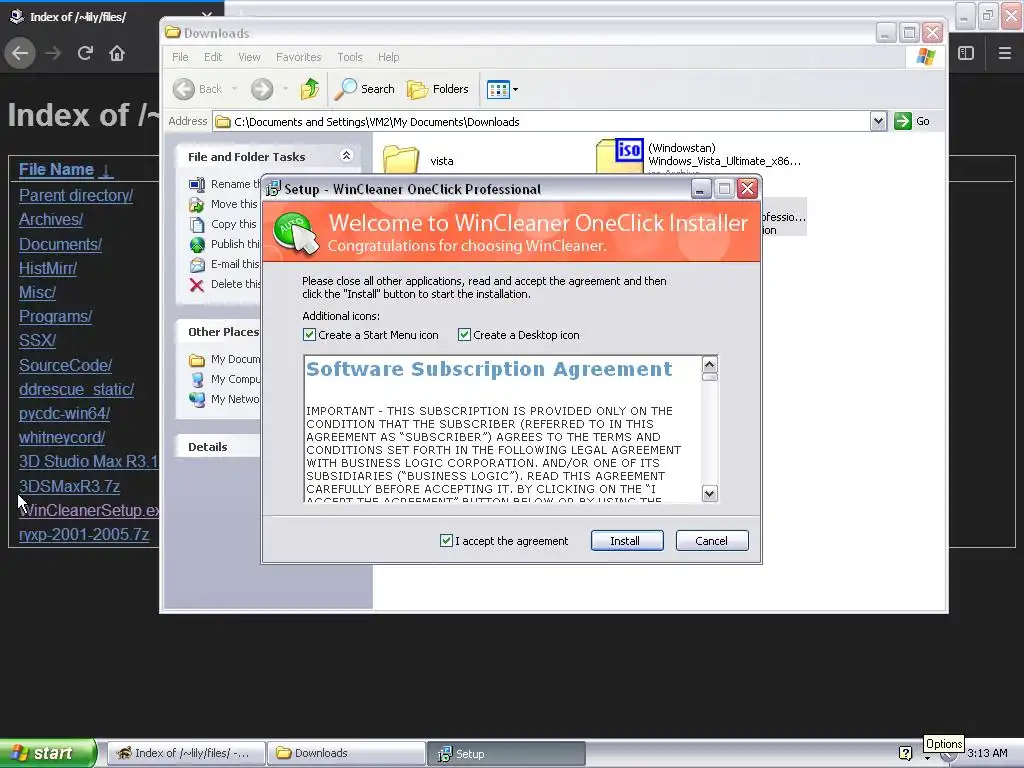
Task: Open My Computer from Other Places
Action: pos(224,379)
